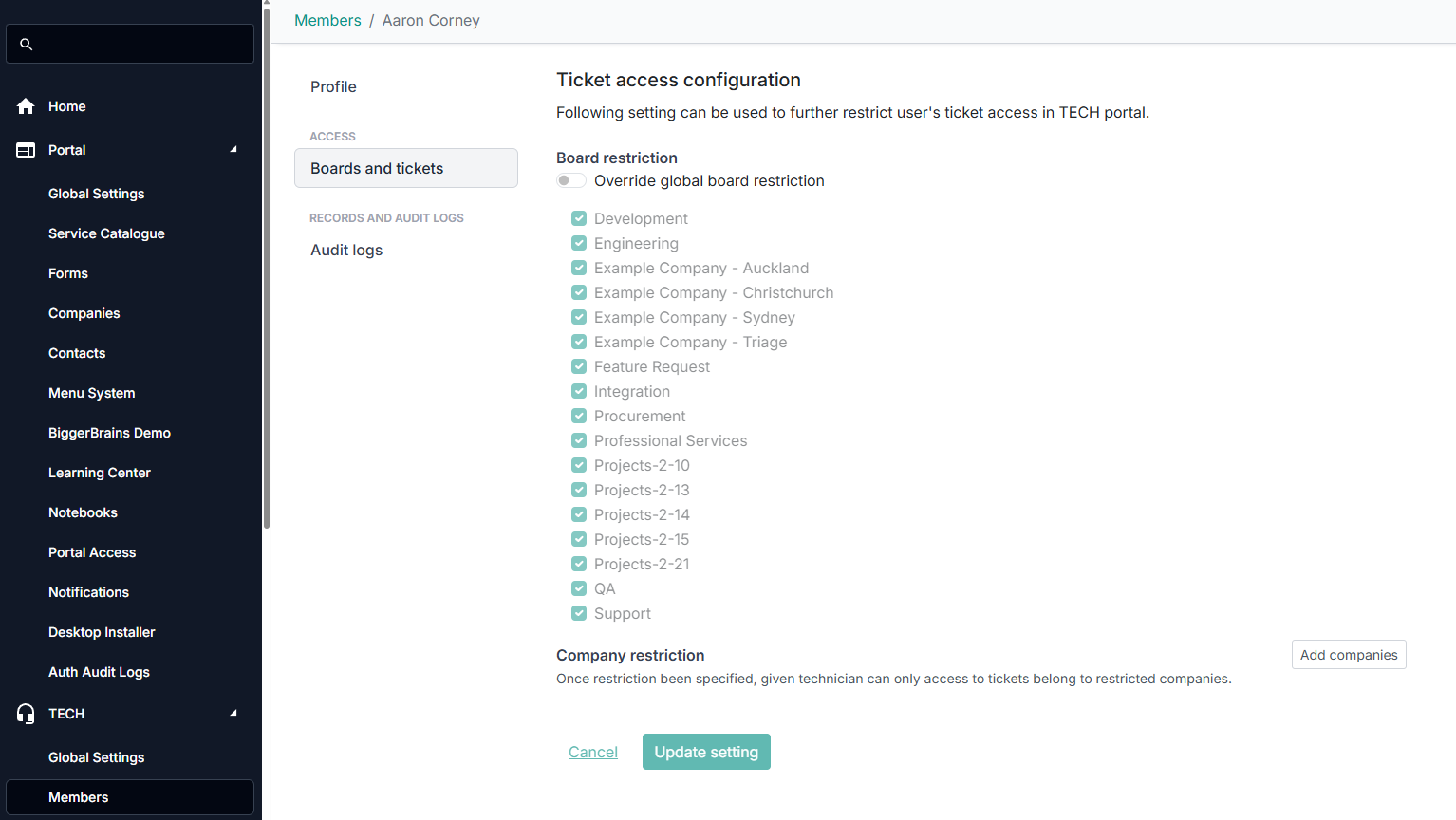Image resolution: width=1456 pixels, height=820 pixels.
Task: Uncheck the Feature Request checkbox
Action: pos(579,366)
